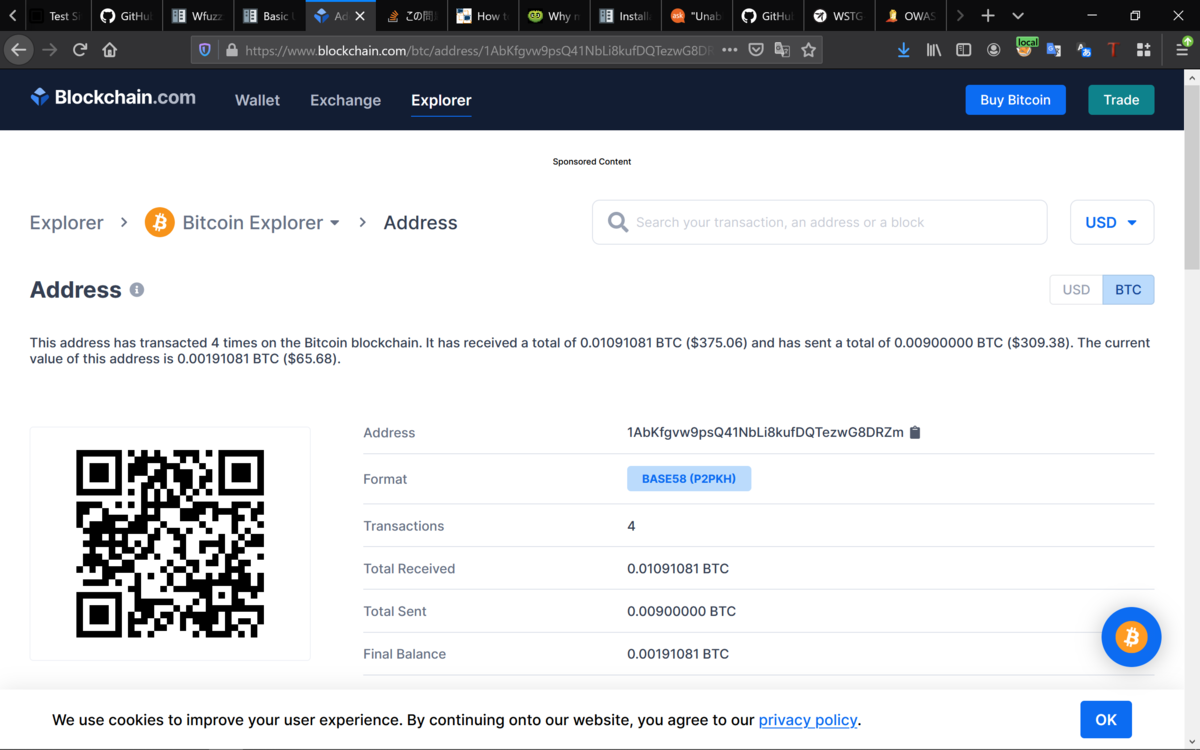Open the library icon
This screenshot has width=1200, height=750.
(933, 50)
